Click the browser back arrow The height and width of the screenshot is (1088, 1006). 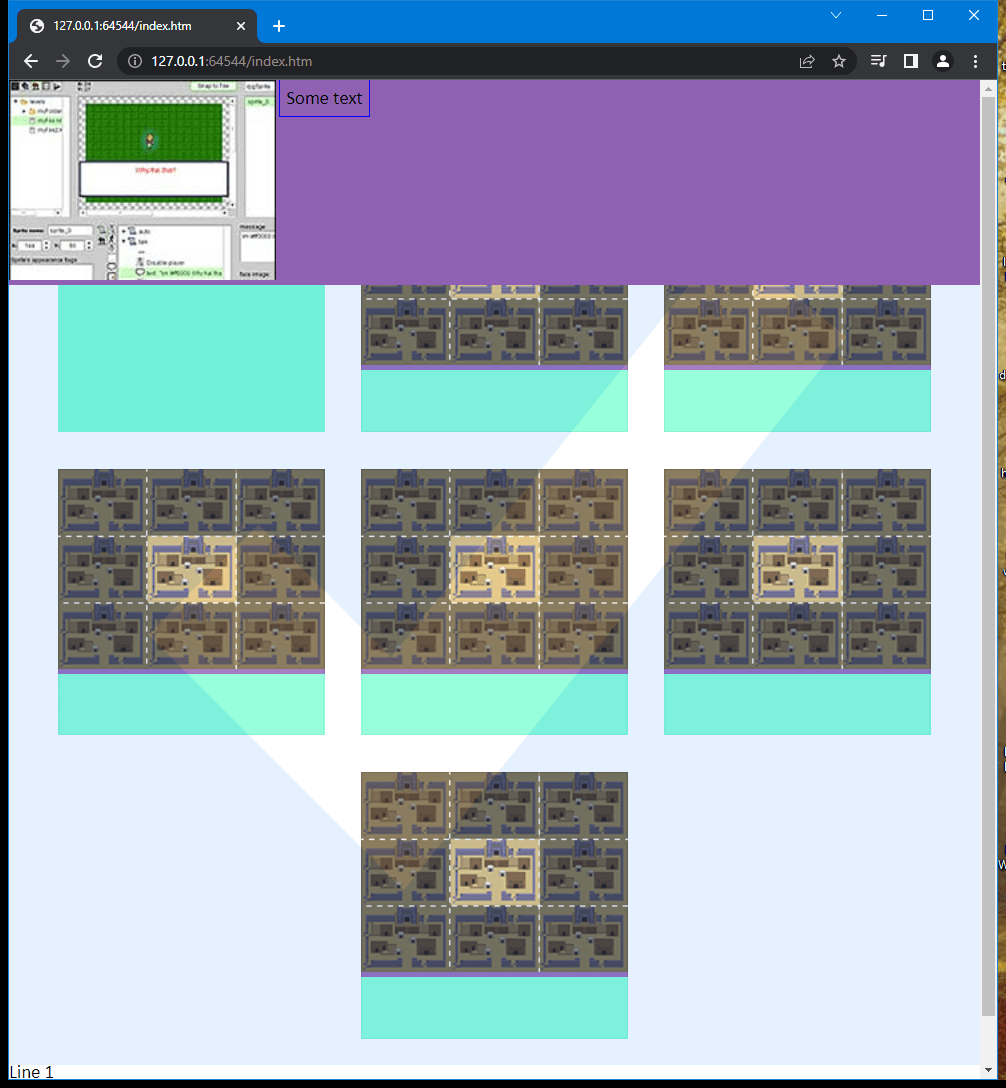point(31,61)
